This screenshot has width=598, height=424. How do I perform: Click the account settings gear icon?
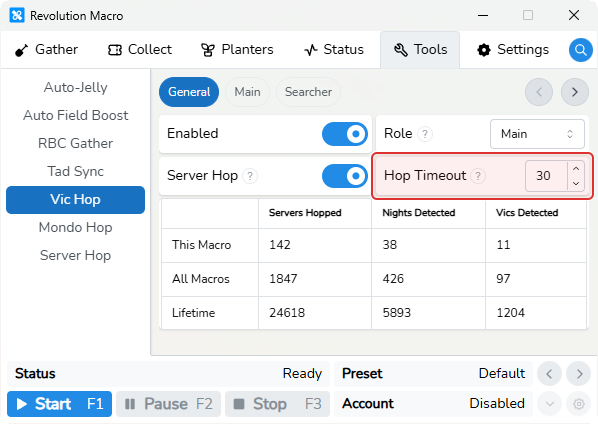pos(579,403)
